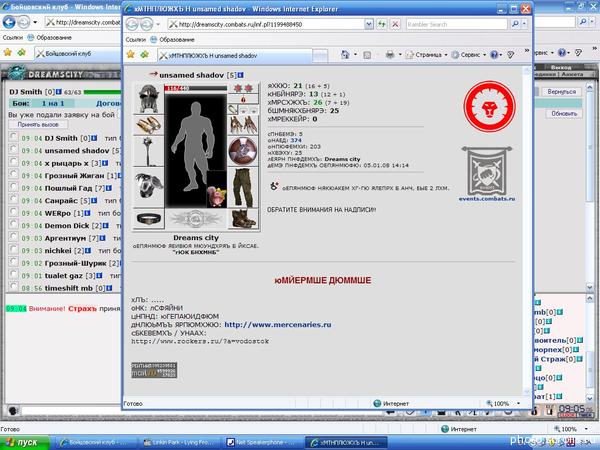Click Refresh button in front IE window
The width and height of the screenshot is (600, 450).
click(382, 24)
